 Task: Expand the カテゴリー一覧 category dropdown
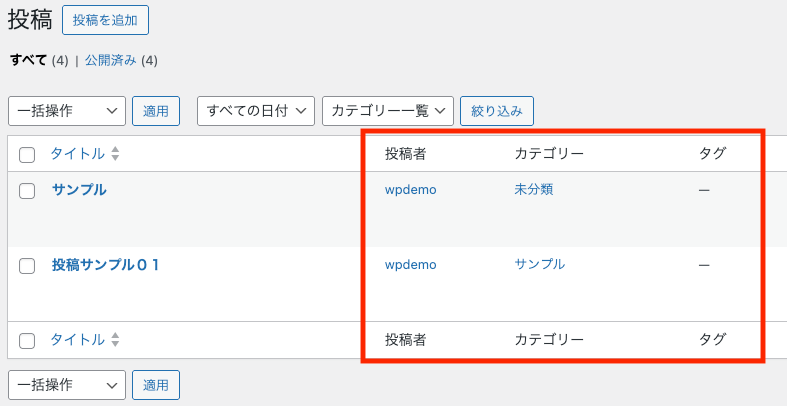pyautogui.click(x=388, y=111)
